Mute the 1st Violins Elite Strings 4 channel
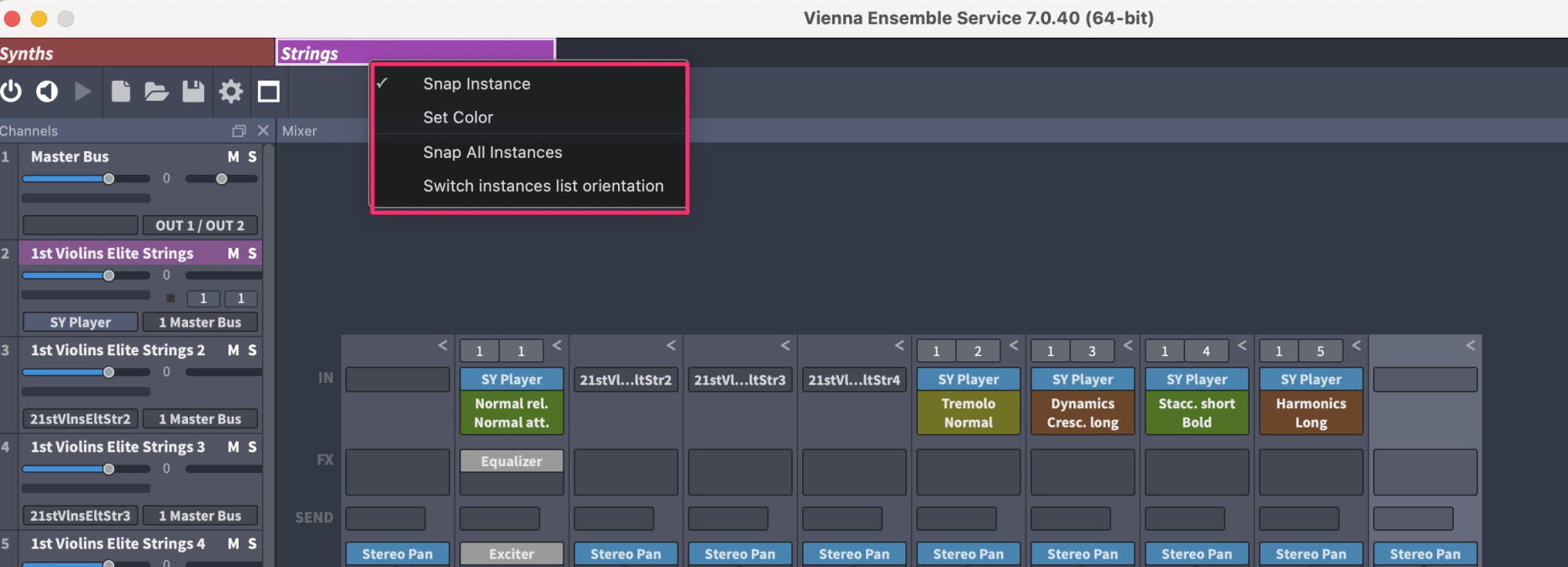Image resolution: width=1568 pixels, height=567 pixels. pyautogui.click(x=233, y=543)
